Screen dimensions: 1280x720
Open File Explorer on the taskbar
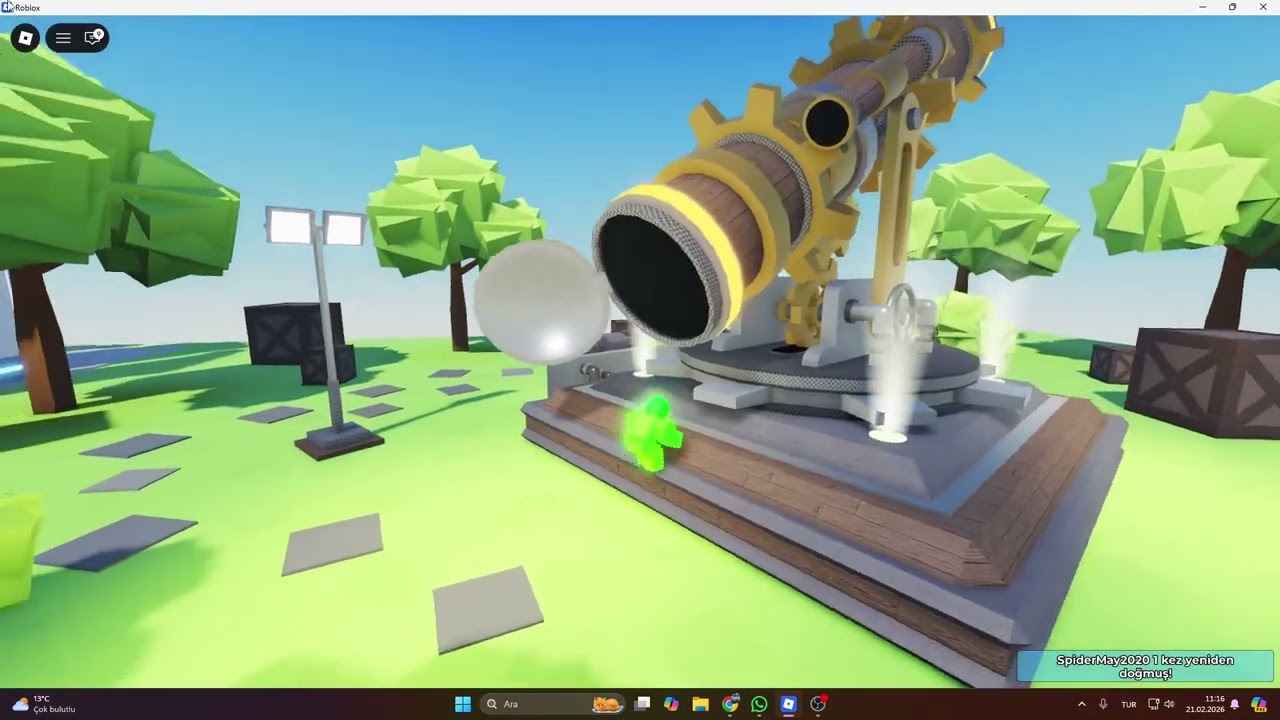(x=701, y=704)
